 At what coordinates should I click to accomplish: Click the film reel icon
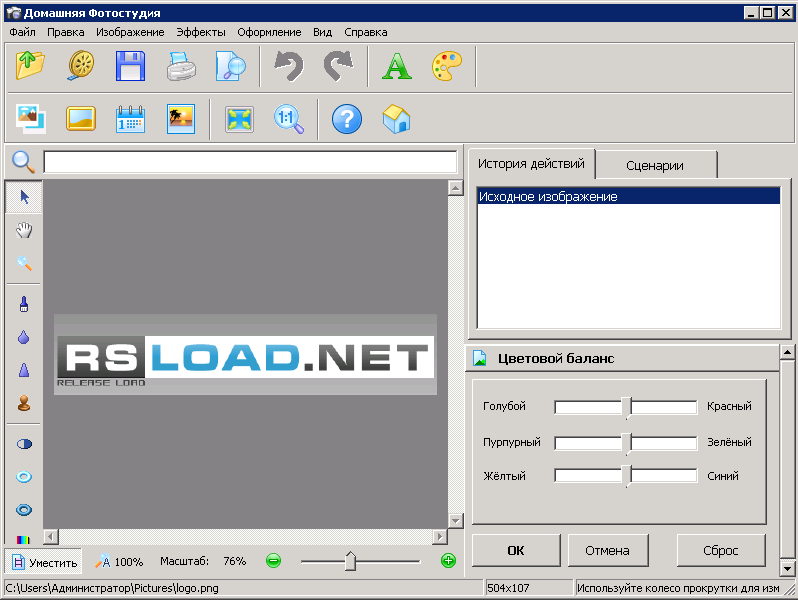(x=81, y=66)
